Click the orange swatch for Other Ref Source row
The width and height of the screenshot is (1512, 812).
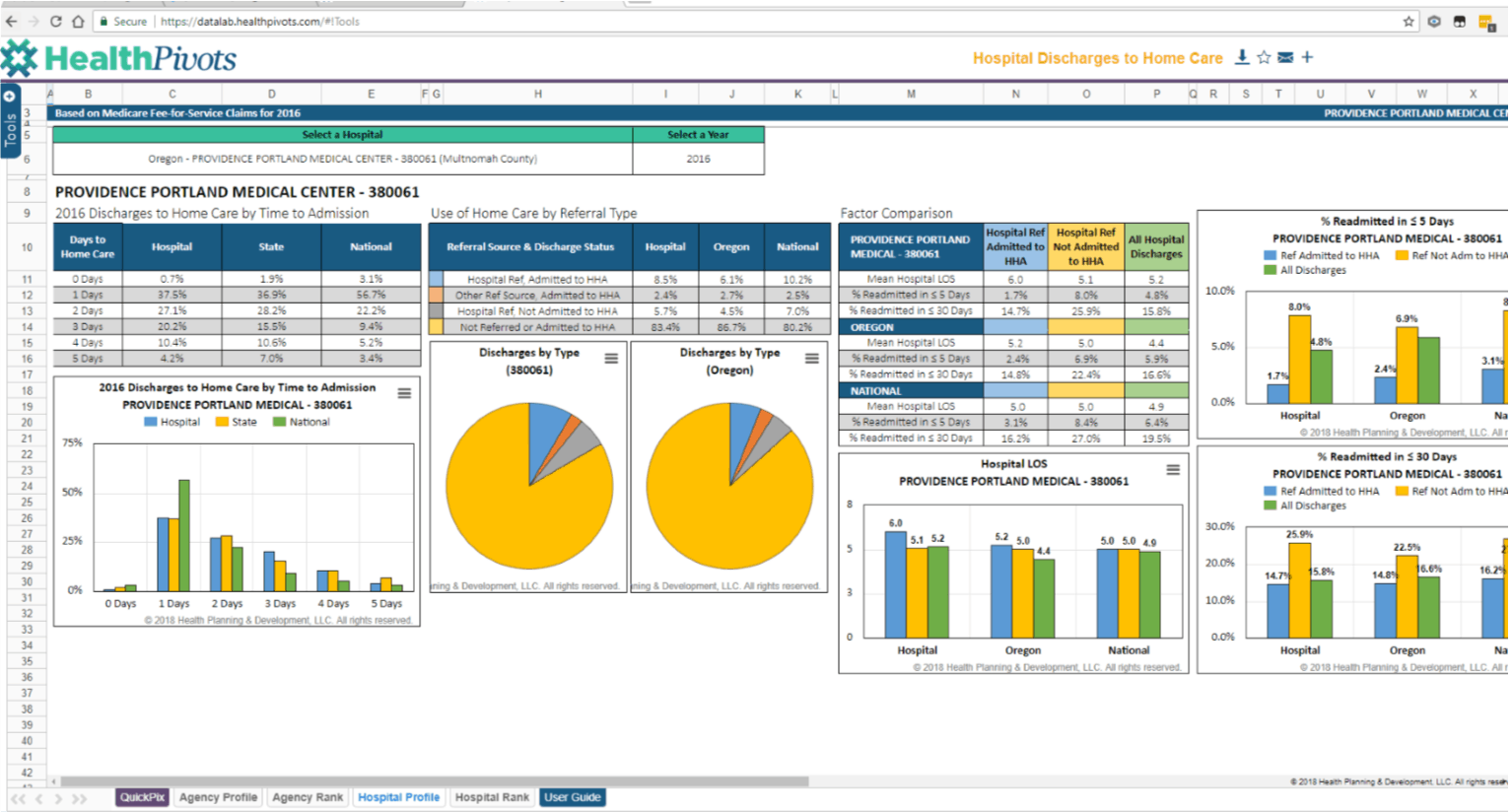[x=436, y=295]
